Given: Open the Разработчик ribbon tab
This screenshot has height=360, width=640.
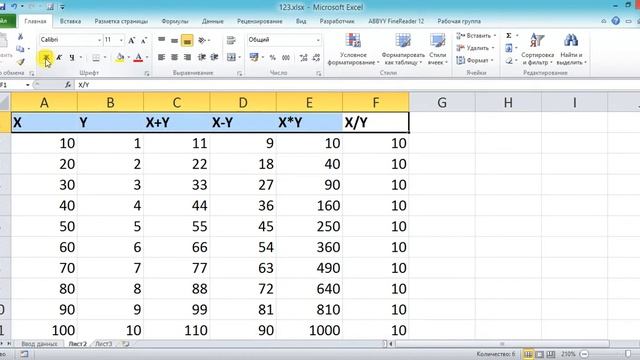Looking at the screenshot, I should (x=337, y=21).
